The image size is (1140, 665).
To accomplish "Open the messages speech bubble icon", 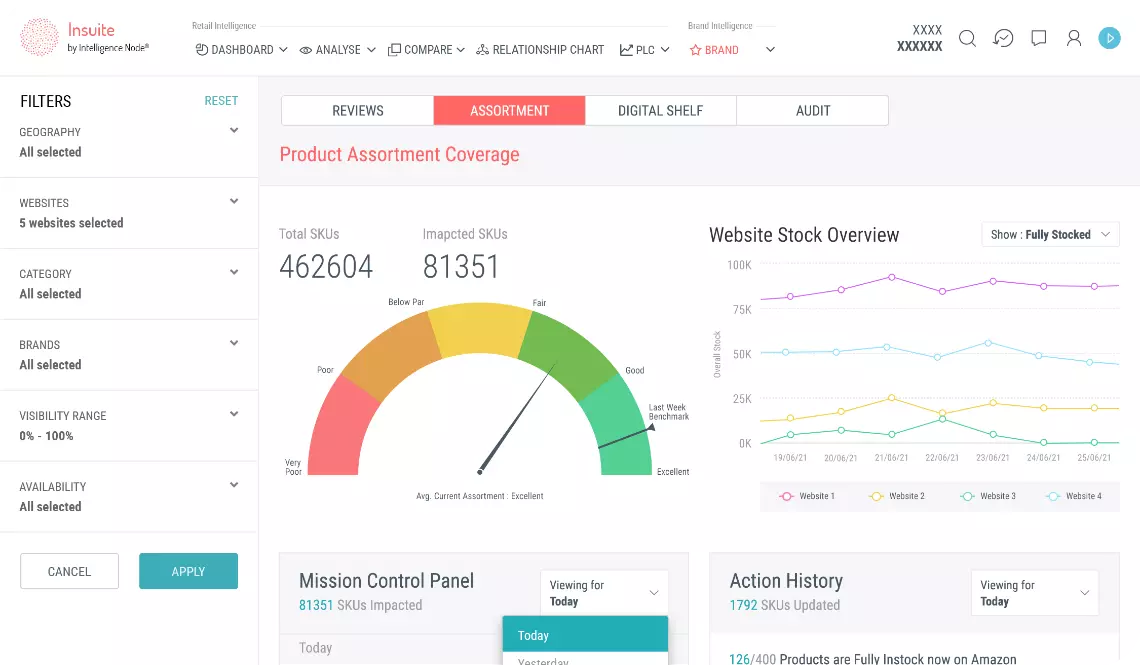I will point(1039,39).
